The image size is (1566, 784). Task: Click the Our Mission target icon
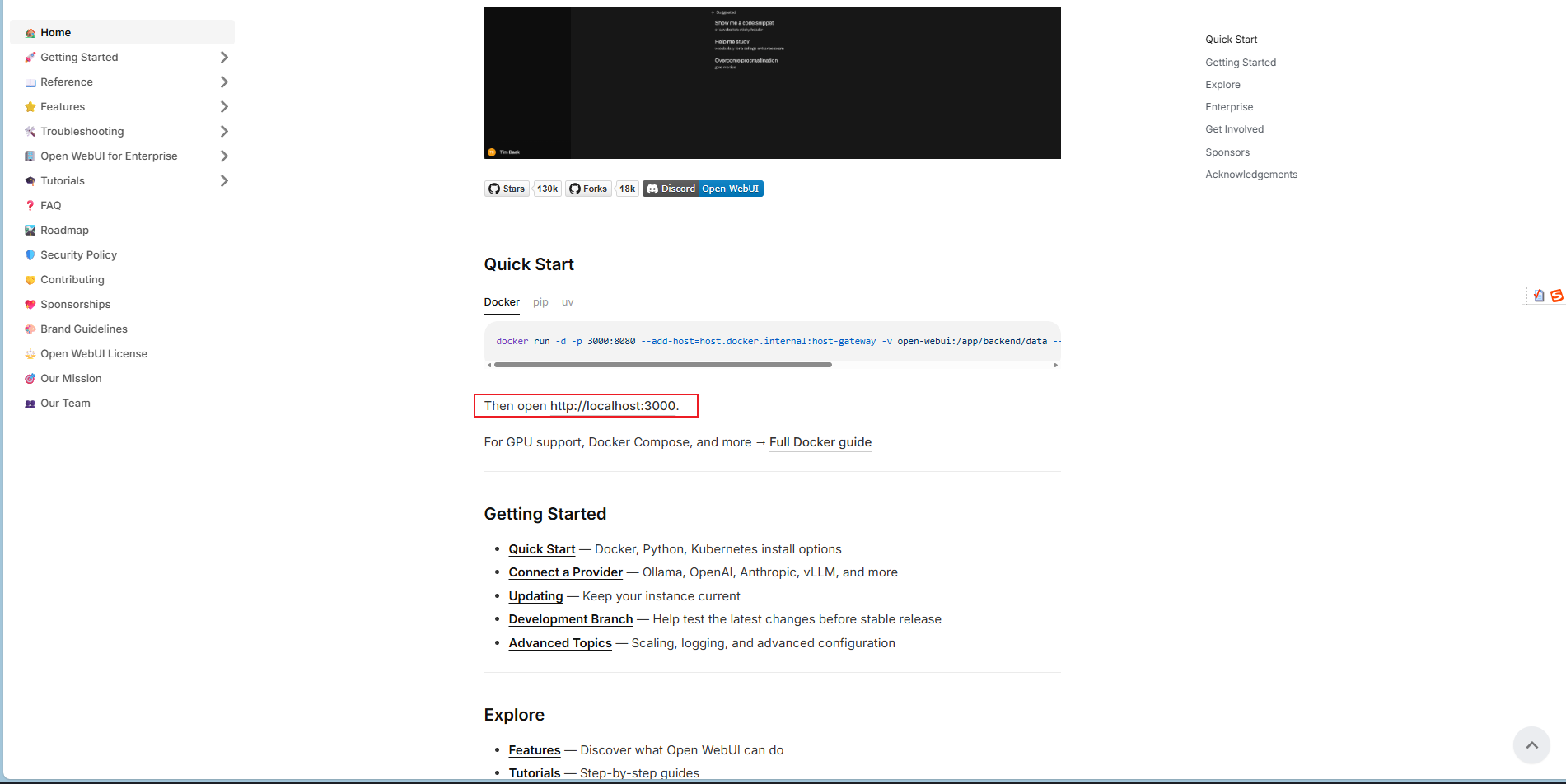click(30, 379)
